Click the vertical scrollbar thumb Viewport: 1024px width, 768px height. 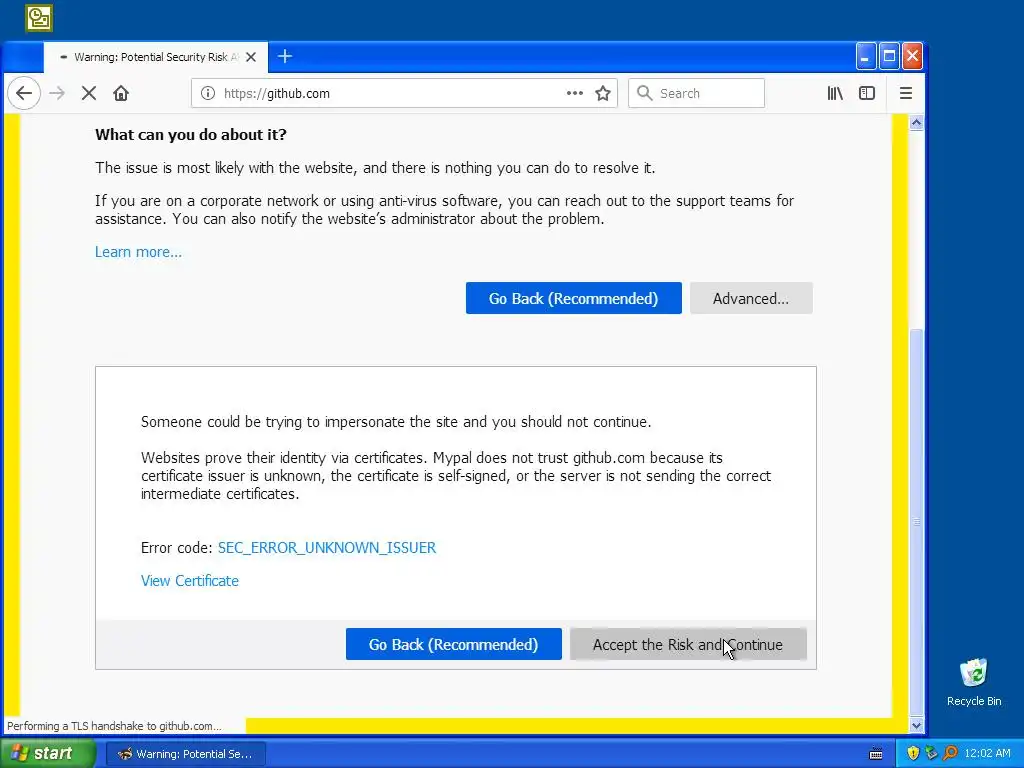[x=916, y=521]
